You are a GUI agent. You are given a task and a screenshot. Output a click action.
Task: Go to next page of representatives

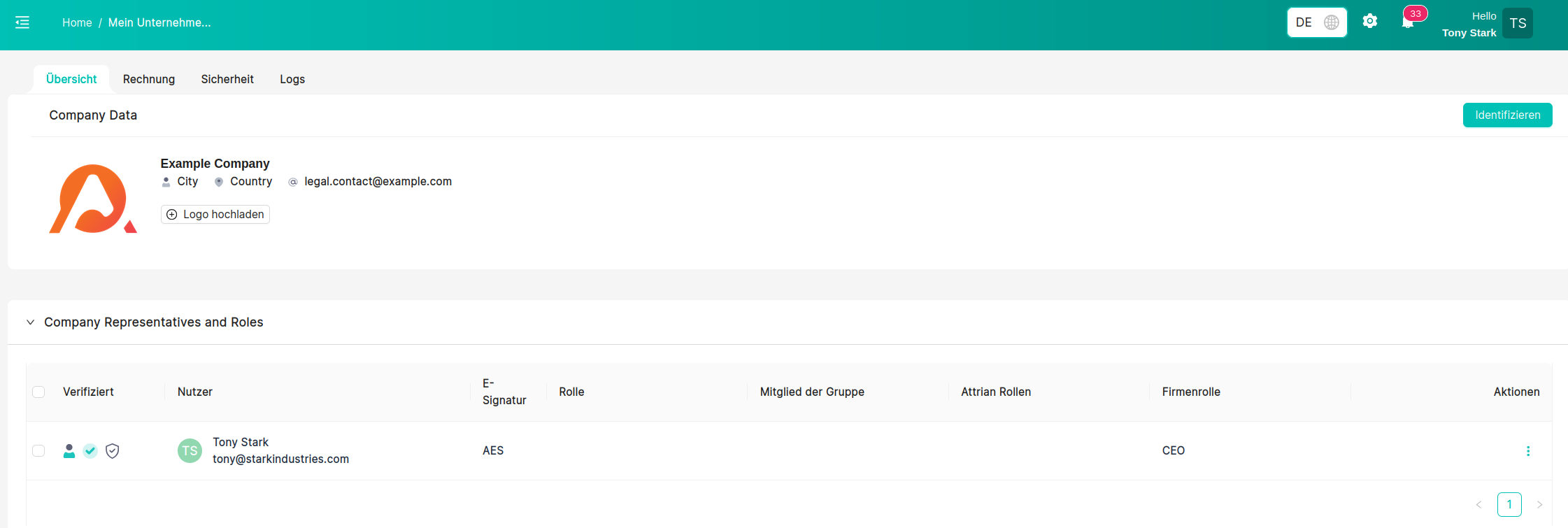(x=1539, y=504)
